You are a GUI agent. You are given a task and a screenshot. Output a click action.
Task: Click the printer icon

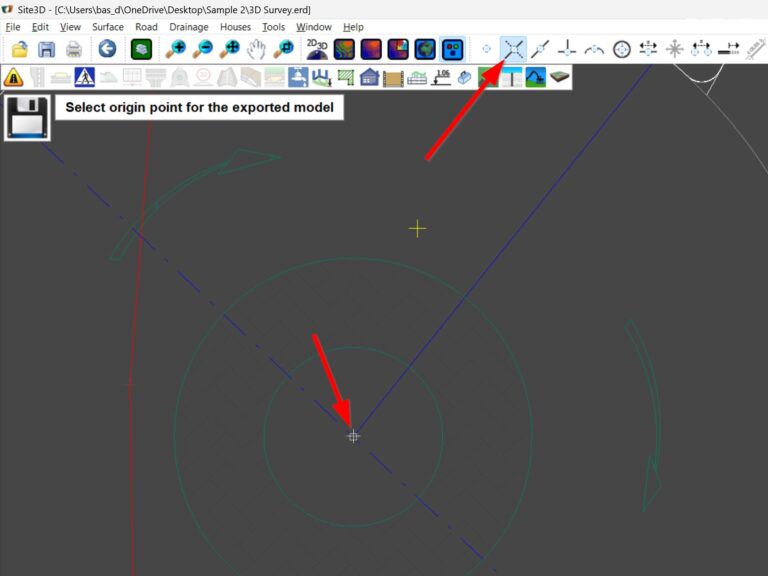pyautogui.click(x=74, y=49)
